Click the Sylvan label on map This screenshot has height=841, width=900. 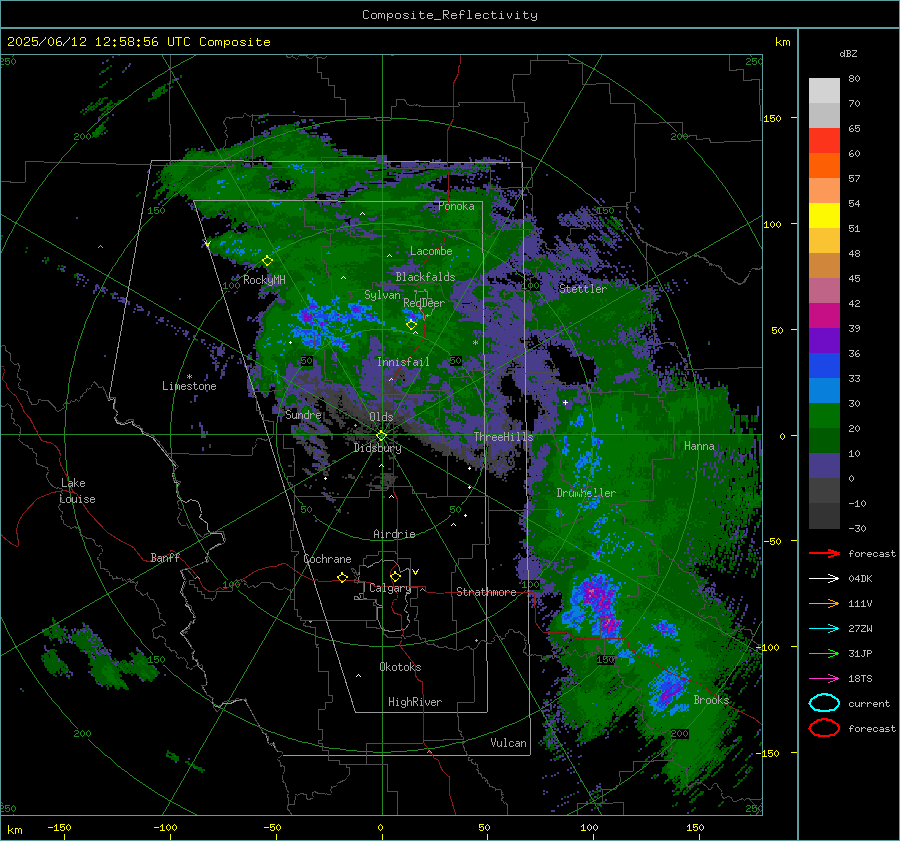point(382,295)
